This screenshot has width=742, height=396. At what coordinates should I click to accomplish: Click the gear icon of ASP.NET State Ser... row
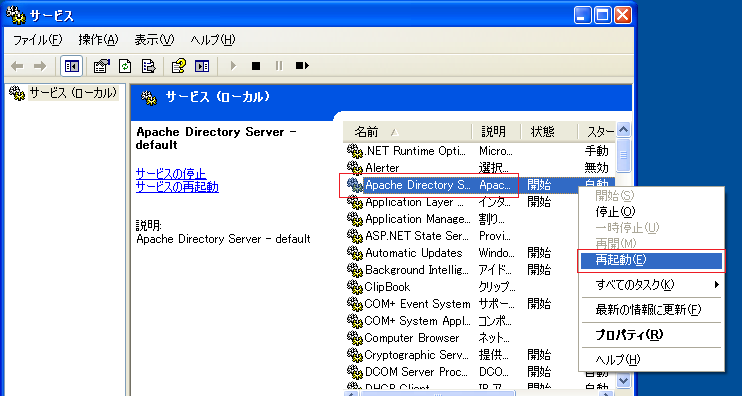[354, 236]
